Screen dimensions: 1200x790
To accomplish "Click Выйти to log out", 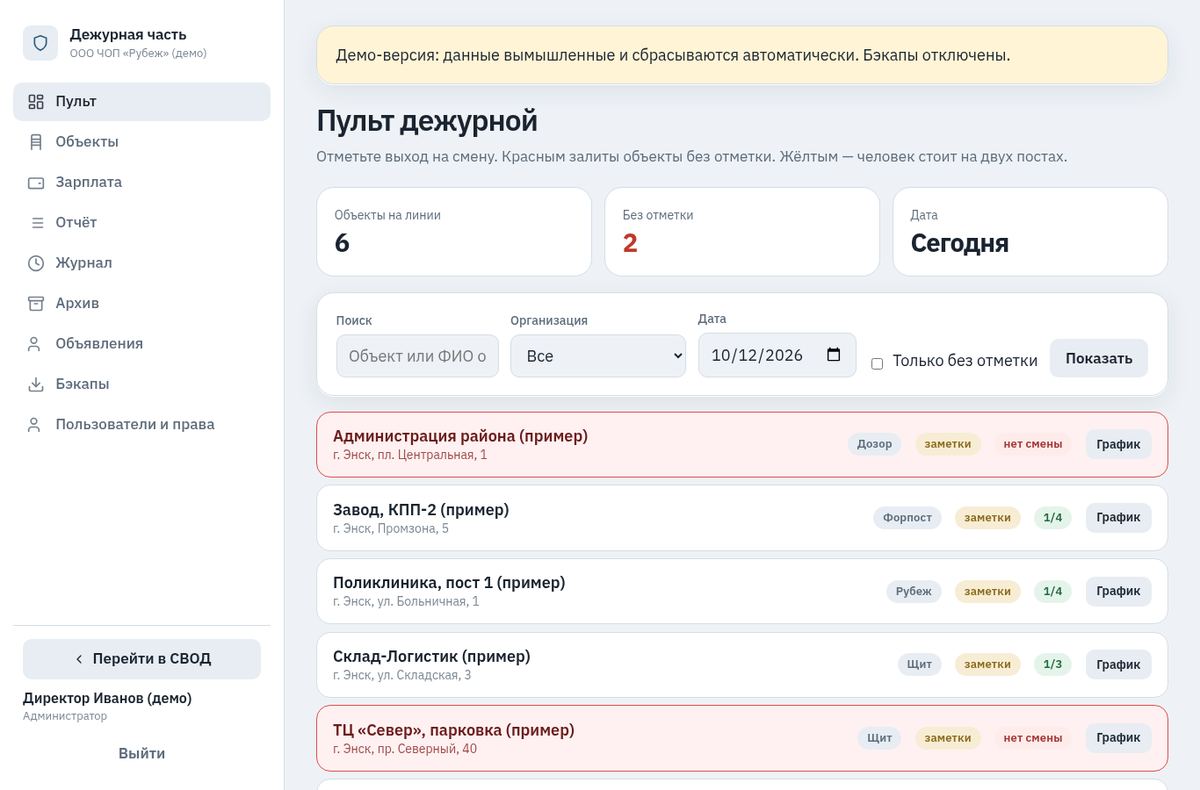I will (142, 753).
